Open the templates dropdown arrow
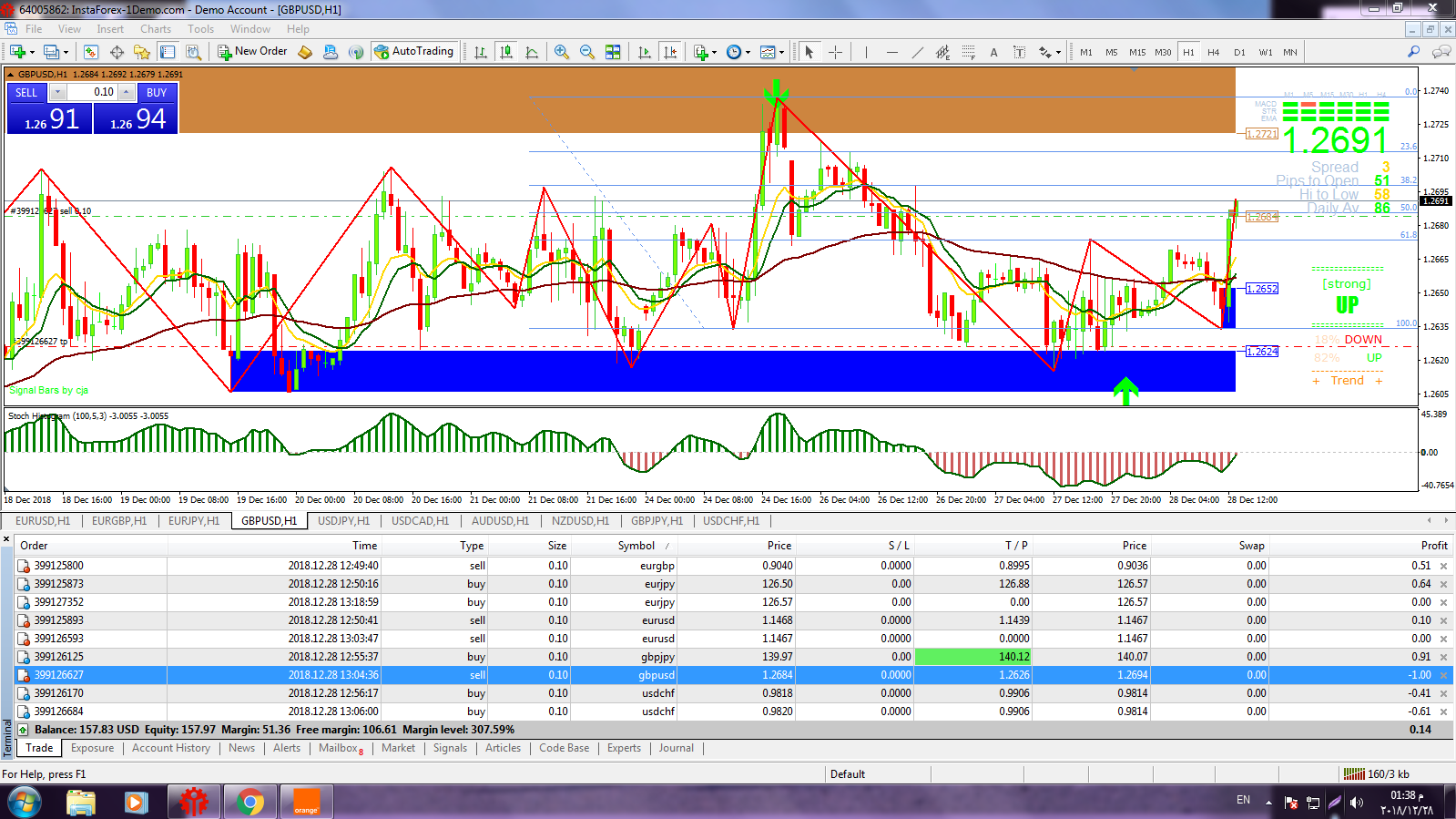The width and height of the screenshot is (1456, 819). [782, 52]
